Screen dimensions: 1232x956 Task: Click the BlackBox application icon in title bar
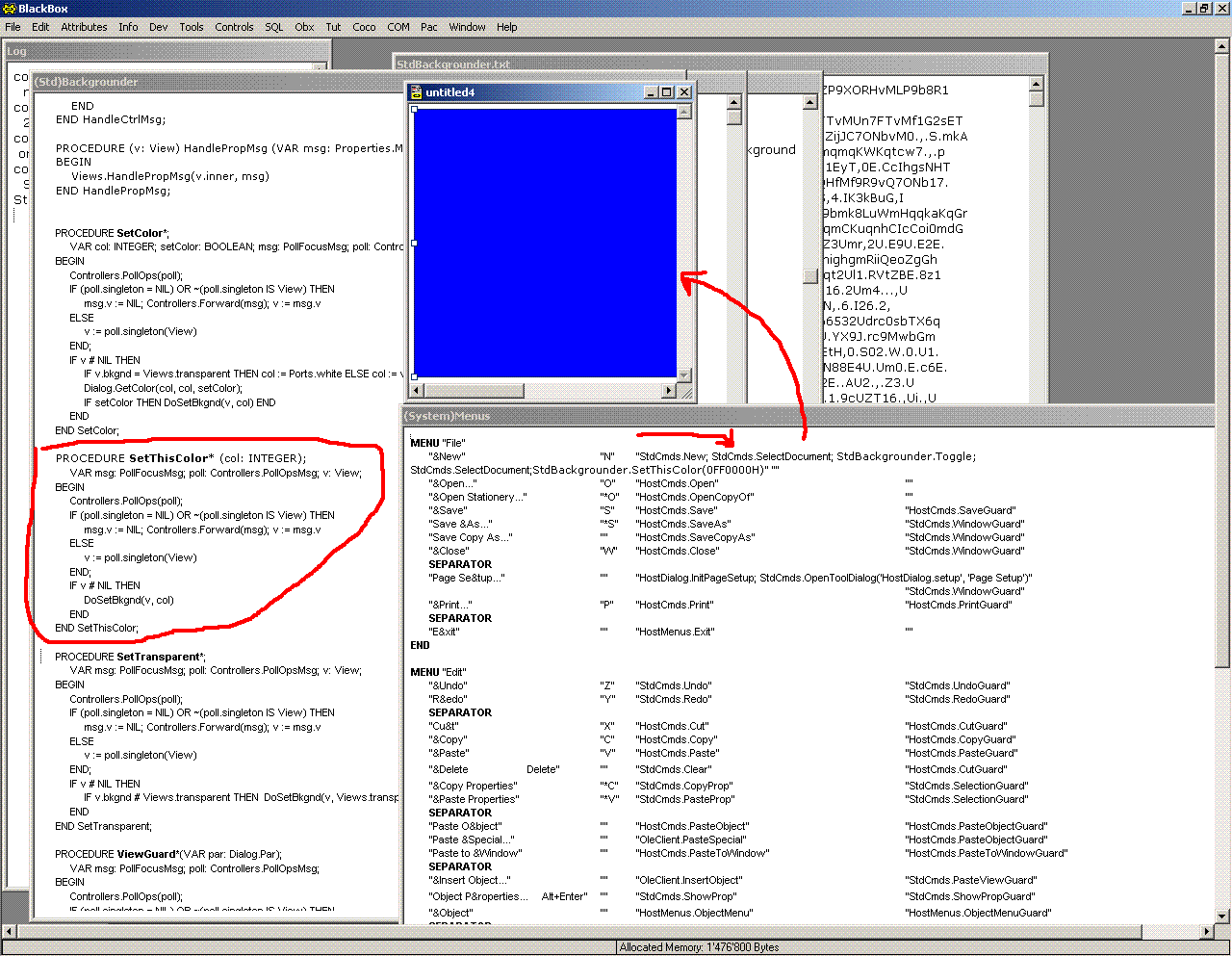pos(9,9)
